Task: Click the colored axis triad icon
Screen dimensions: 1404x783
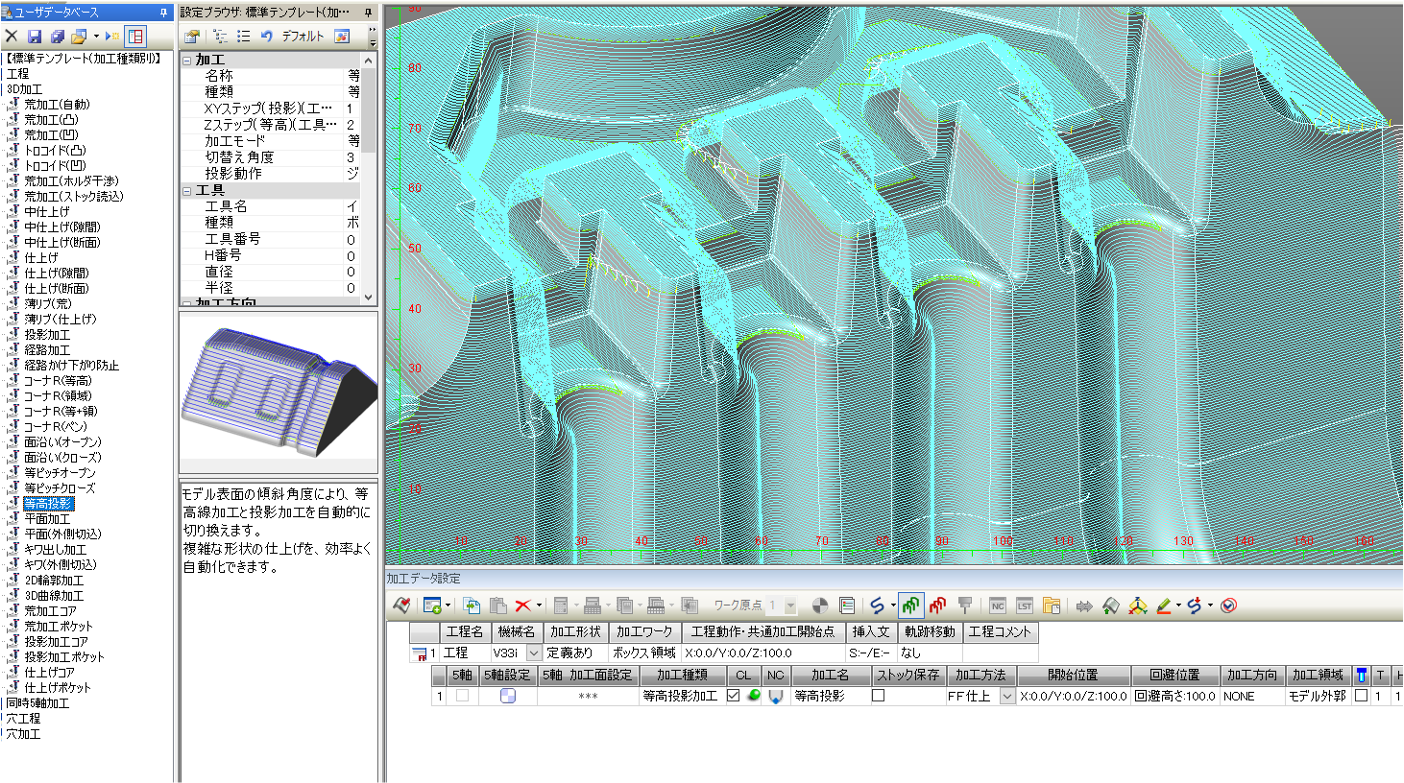Action: coord(1136,605)
